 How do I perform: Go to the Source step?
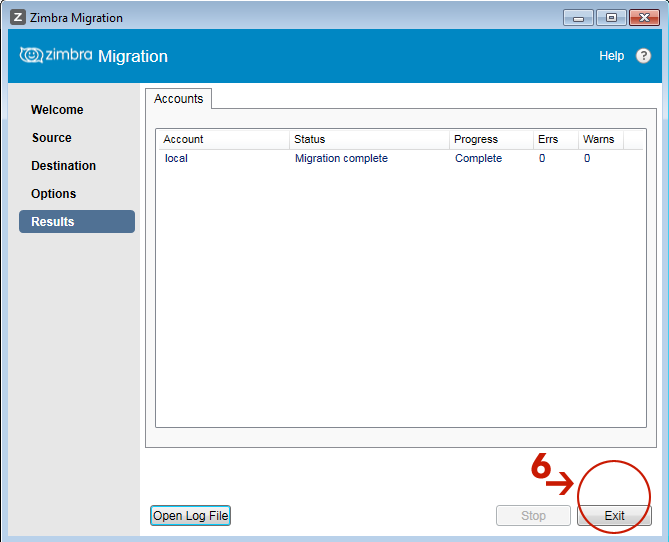(x=52, y=138)
